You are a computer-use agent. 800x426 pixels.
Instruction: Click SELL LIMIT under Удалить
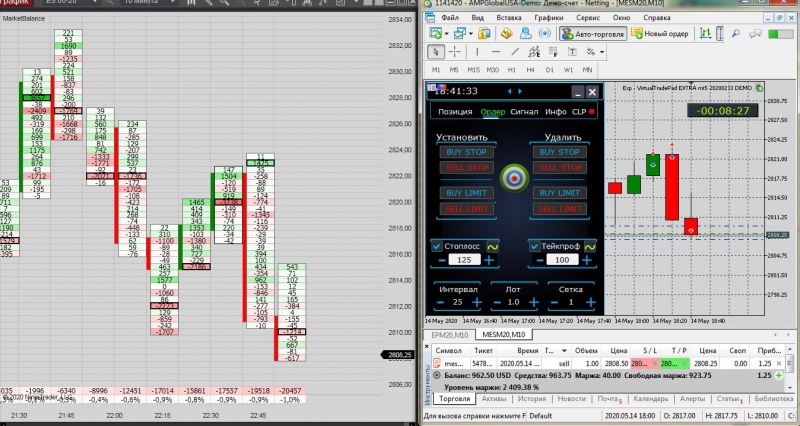(x=559, y=209)
